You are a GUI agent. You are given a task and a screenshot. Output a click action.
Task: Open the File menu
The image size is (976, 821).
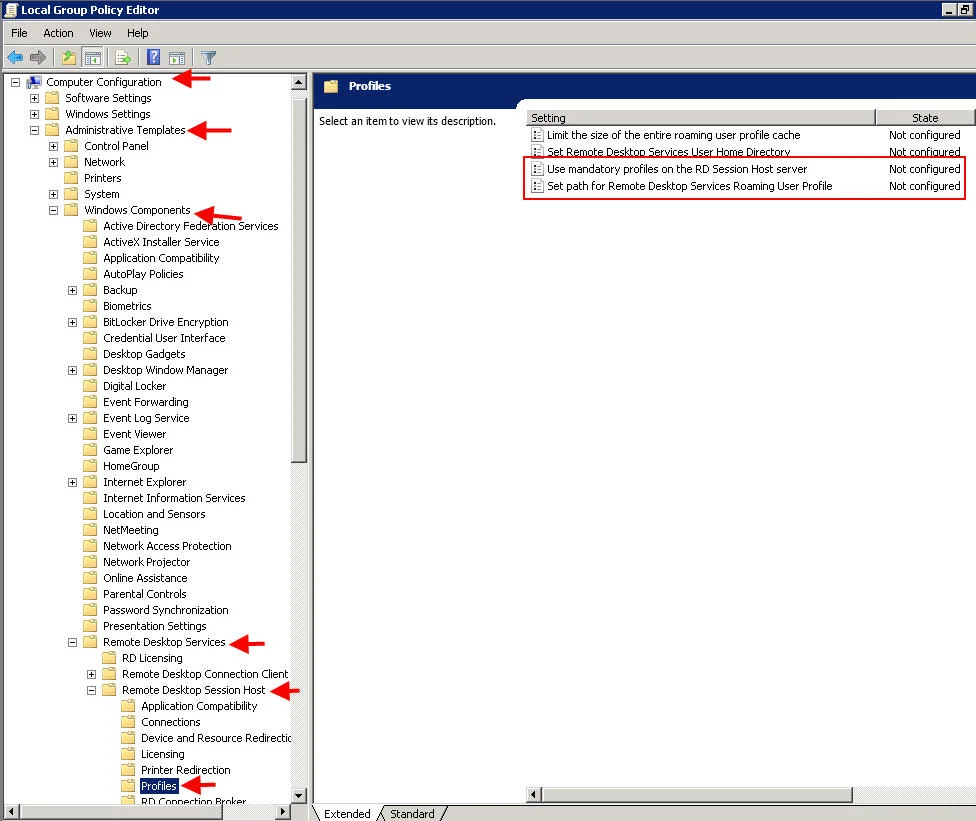tap(19, 33)
